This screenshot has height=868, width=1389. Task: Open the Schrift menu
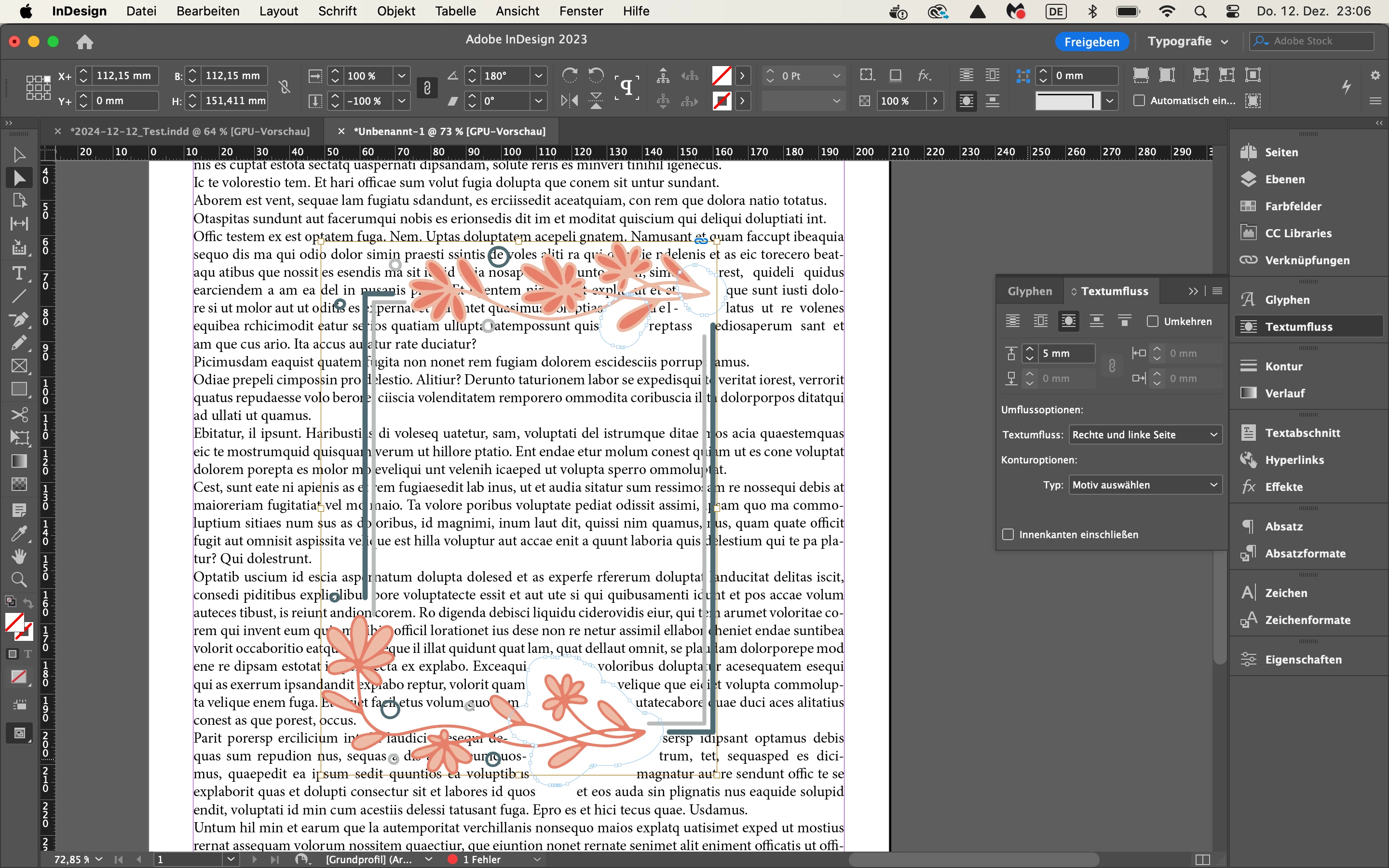[337, 11]
